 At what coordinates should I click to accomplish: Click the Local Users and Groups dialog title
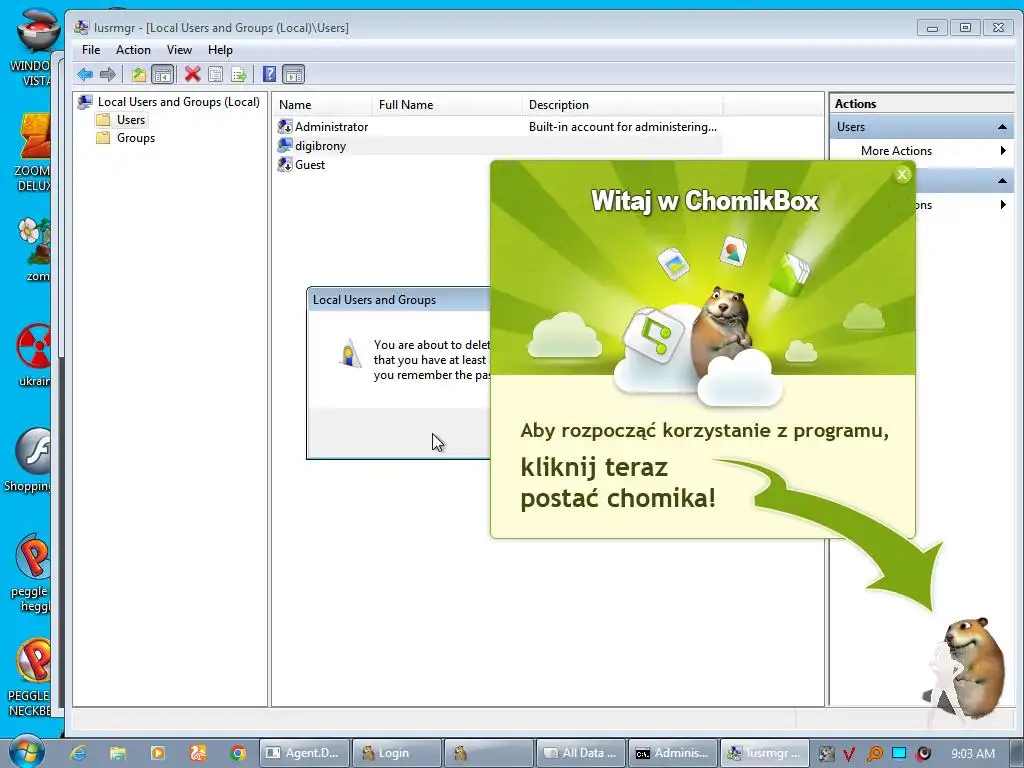point(374,300)
